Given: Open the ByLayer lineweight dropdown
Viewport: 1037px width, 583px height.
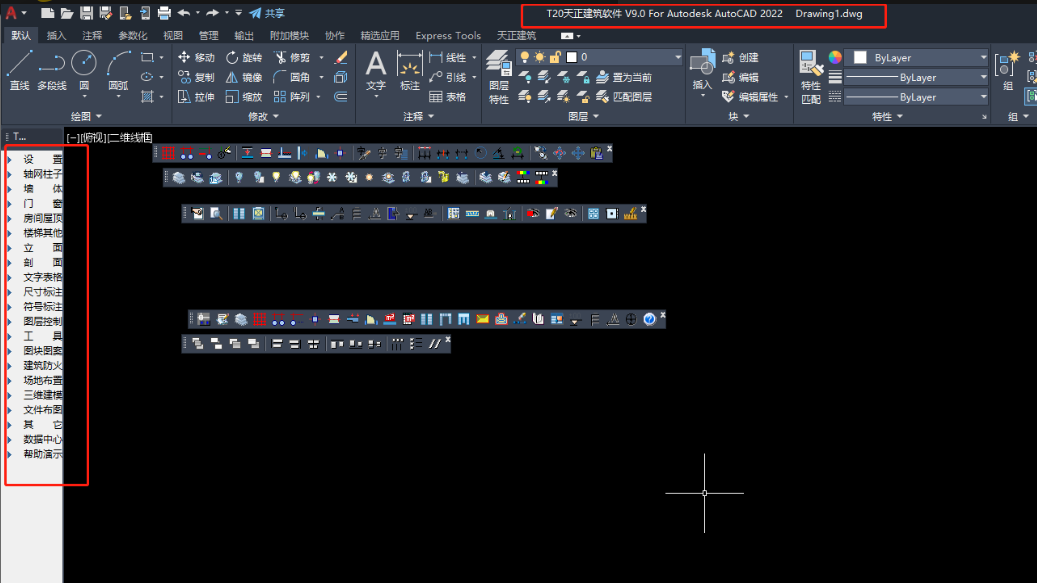Looking at the screenshot, I should (917, 77).
